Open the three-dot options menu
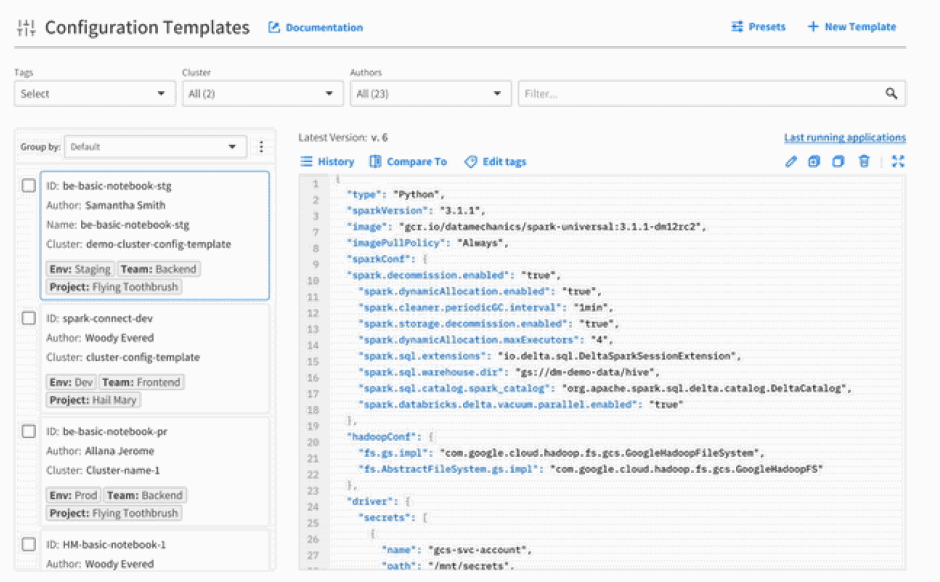The width and height of the screenshot is (940, 582). pos(261,147)
